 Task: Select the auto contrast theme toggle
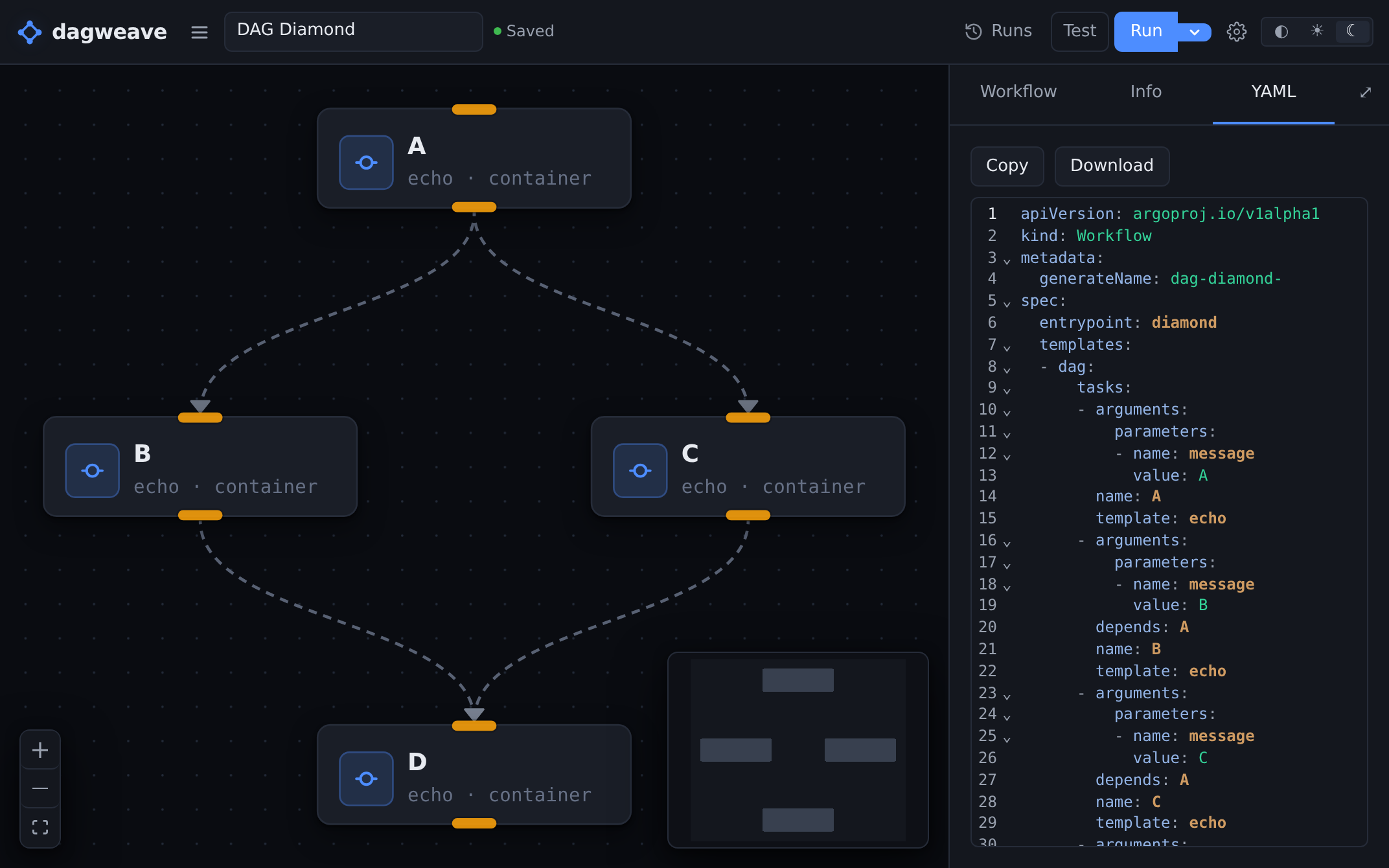pyautogui.click(x=1281, y=31)
